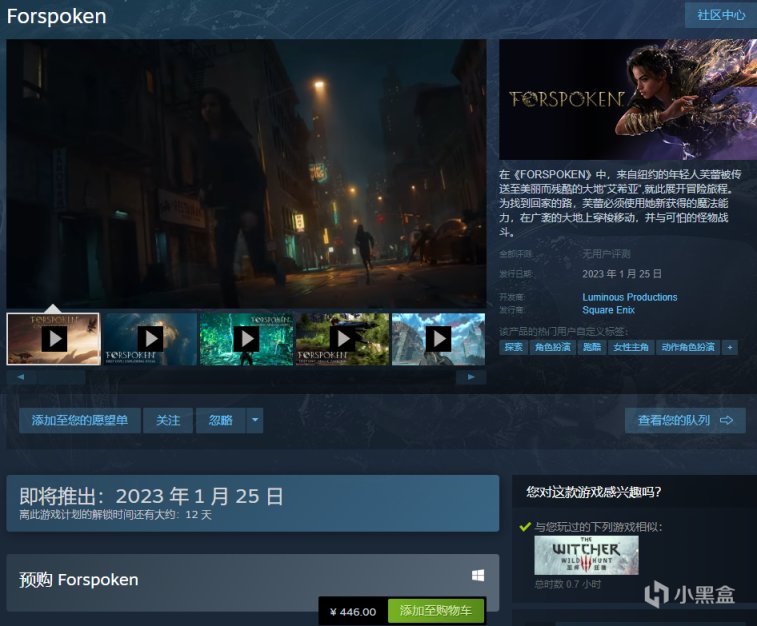
Task: Play the third green forest trailer thumbnail
Action: point(246,339)
